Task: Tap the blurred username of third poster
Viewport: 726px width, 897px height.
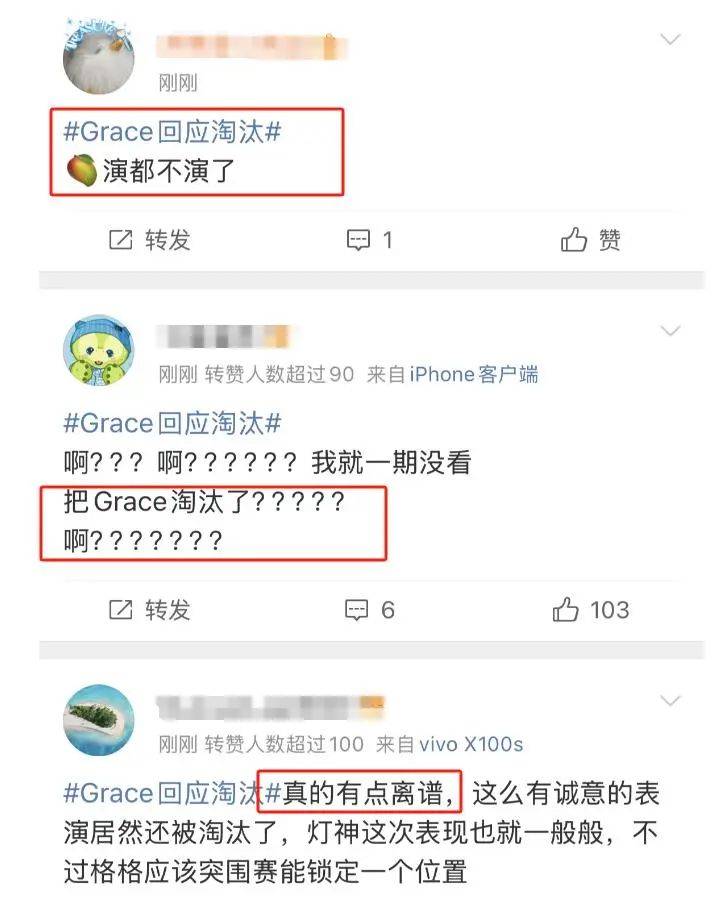Action: [270, 707]
